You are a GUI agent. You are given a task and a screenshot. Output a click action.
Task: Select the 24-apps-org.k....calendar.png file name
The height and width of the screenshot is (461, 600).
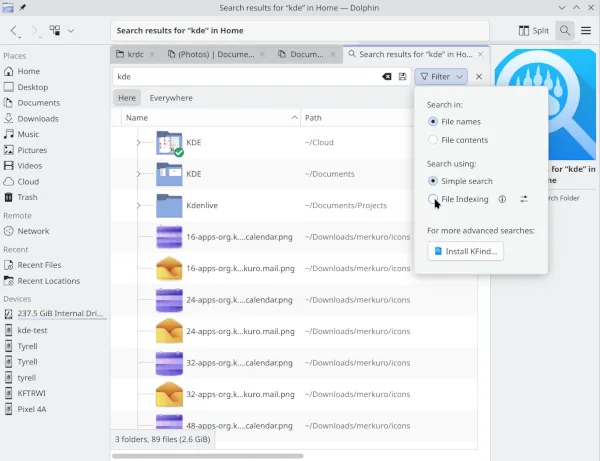pos(240,300)
